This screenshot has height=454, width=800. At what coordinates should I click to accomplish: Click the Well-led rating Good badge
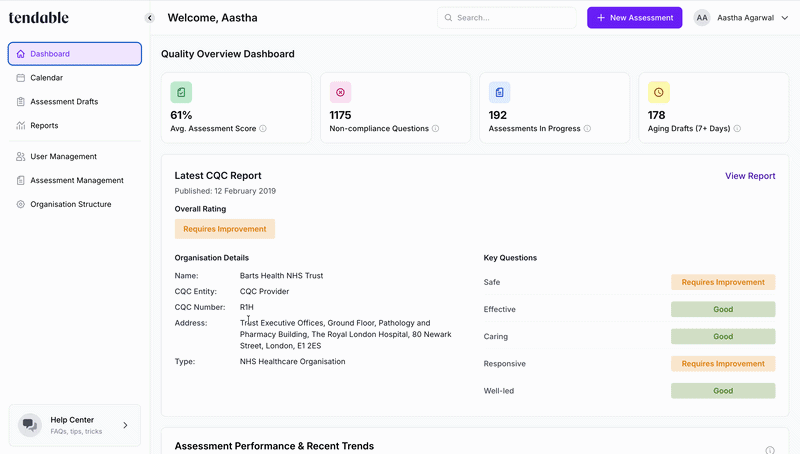coord(723,391)
